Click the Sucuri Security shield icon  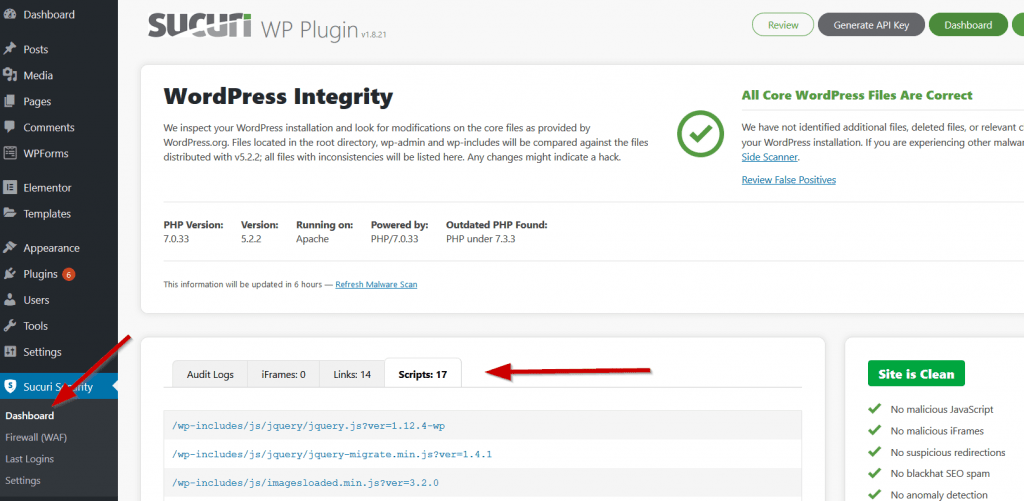click(10, 386)
